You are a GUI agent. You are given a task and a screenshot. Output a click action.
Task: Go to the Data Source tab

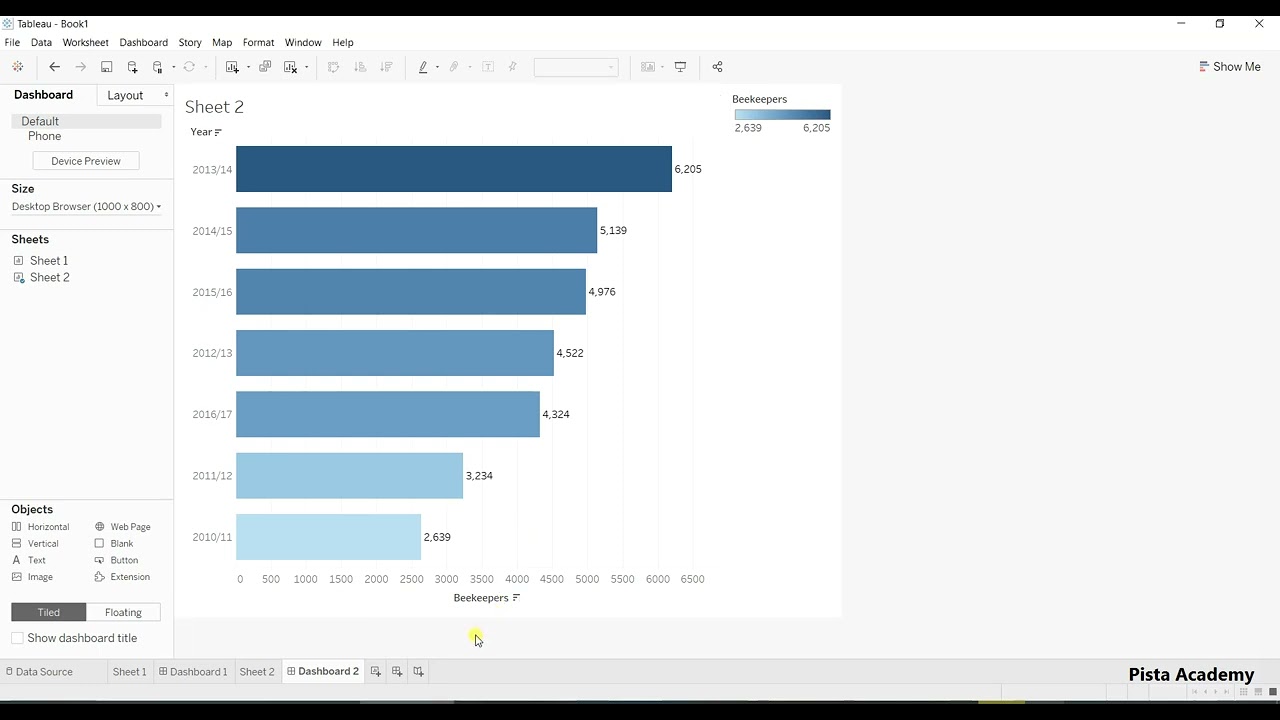pyautogui.click(x=40, y=671)
